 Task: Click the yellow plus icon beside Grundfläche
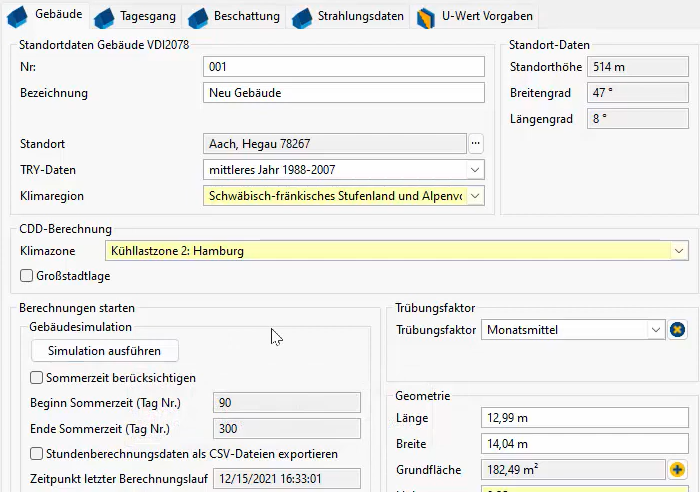click(x=677, y=470)
